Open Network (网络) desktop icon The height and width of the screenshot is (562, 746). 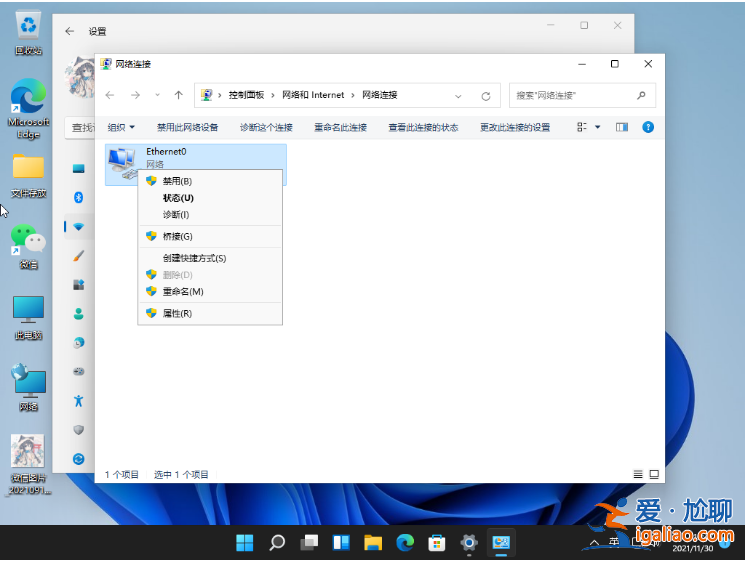pyautogui.click(x=29, y=388)
